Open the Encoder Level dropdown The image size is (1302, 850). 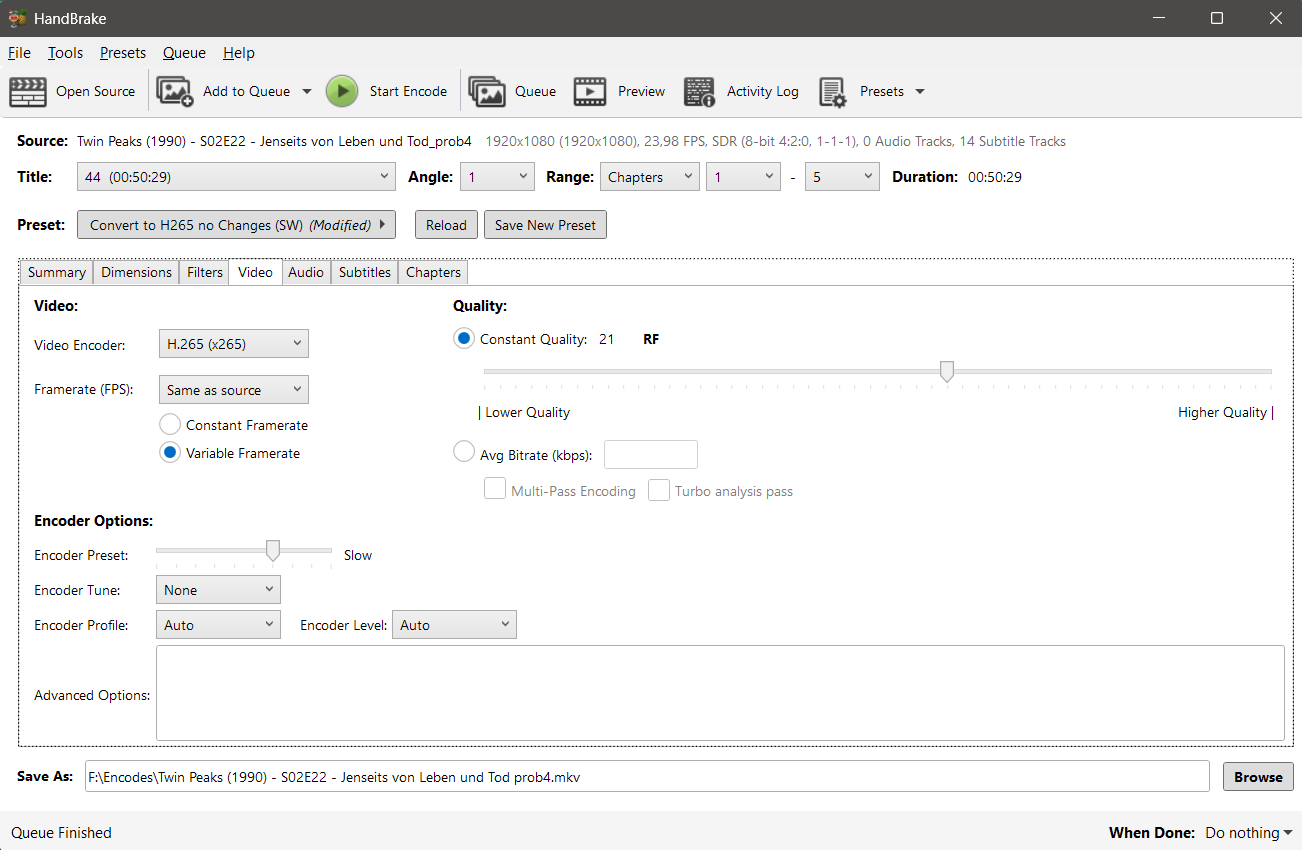tap(454, 625)
